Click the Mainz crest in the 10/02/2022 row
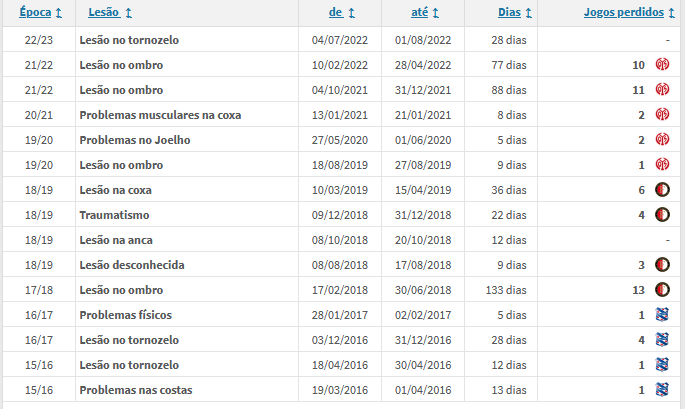This screenshot has width=685, height=409. 662,65
